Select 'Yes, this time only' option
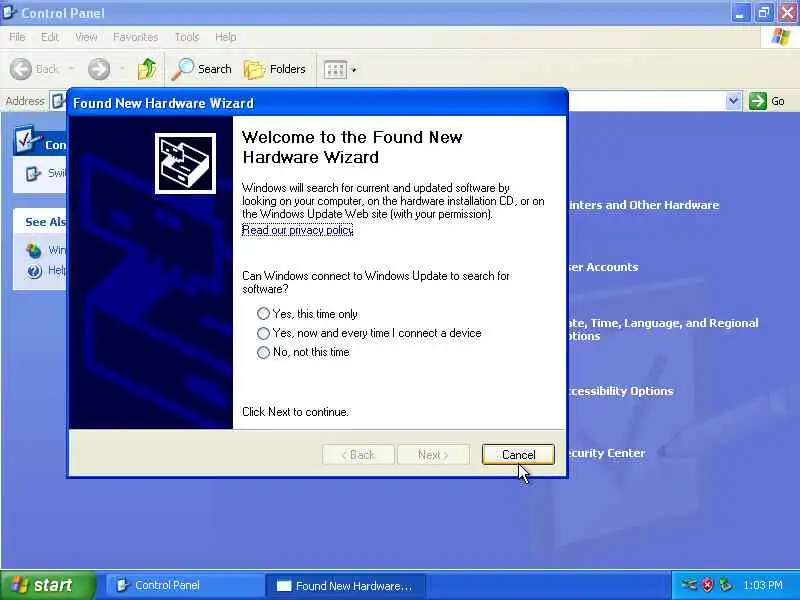Viewport: 800px width, 600px height. [263, 313]
